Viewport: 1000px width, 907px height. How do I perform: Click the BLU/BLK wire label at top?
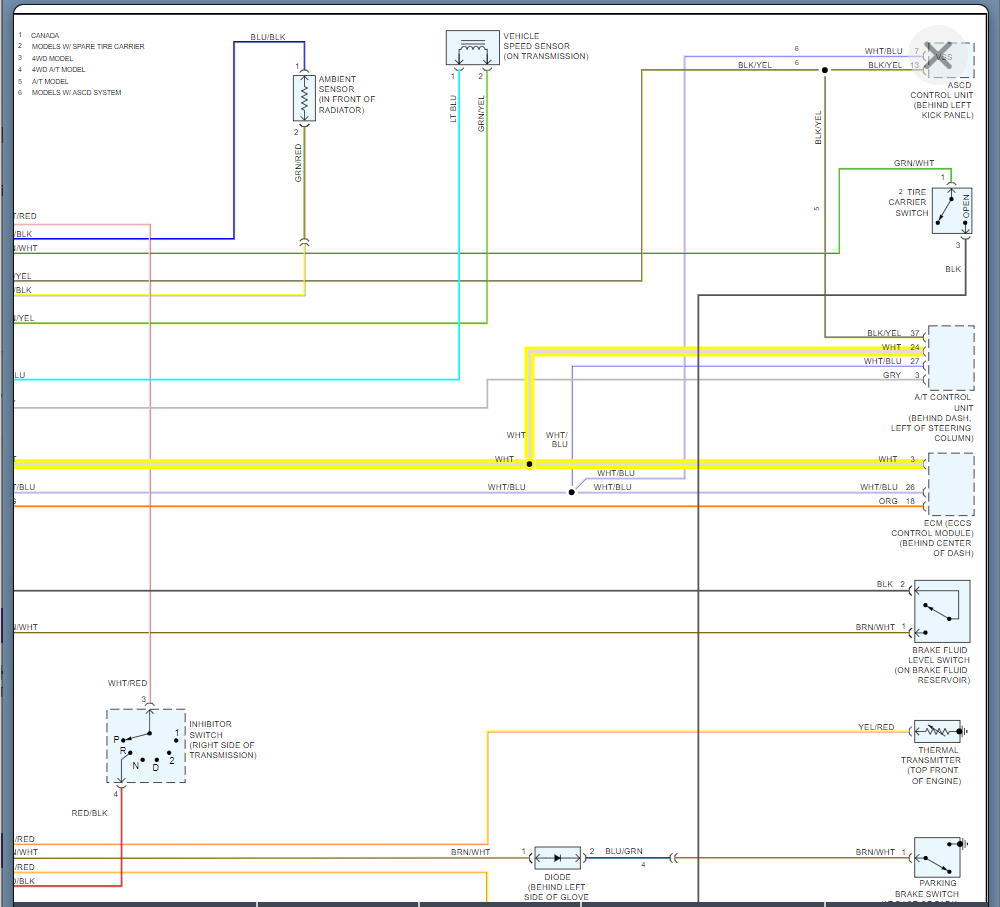(268, 37)
